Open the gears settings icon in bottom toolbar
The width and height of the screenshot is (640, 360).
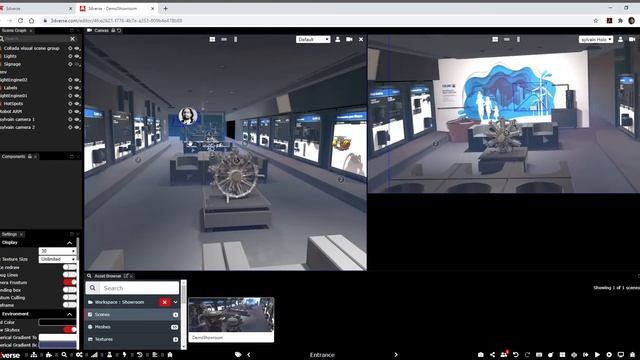point(79,355)
